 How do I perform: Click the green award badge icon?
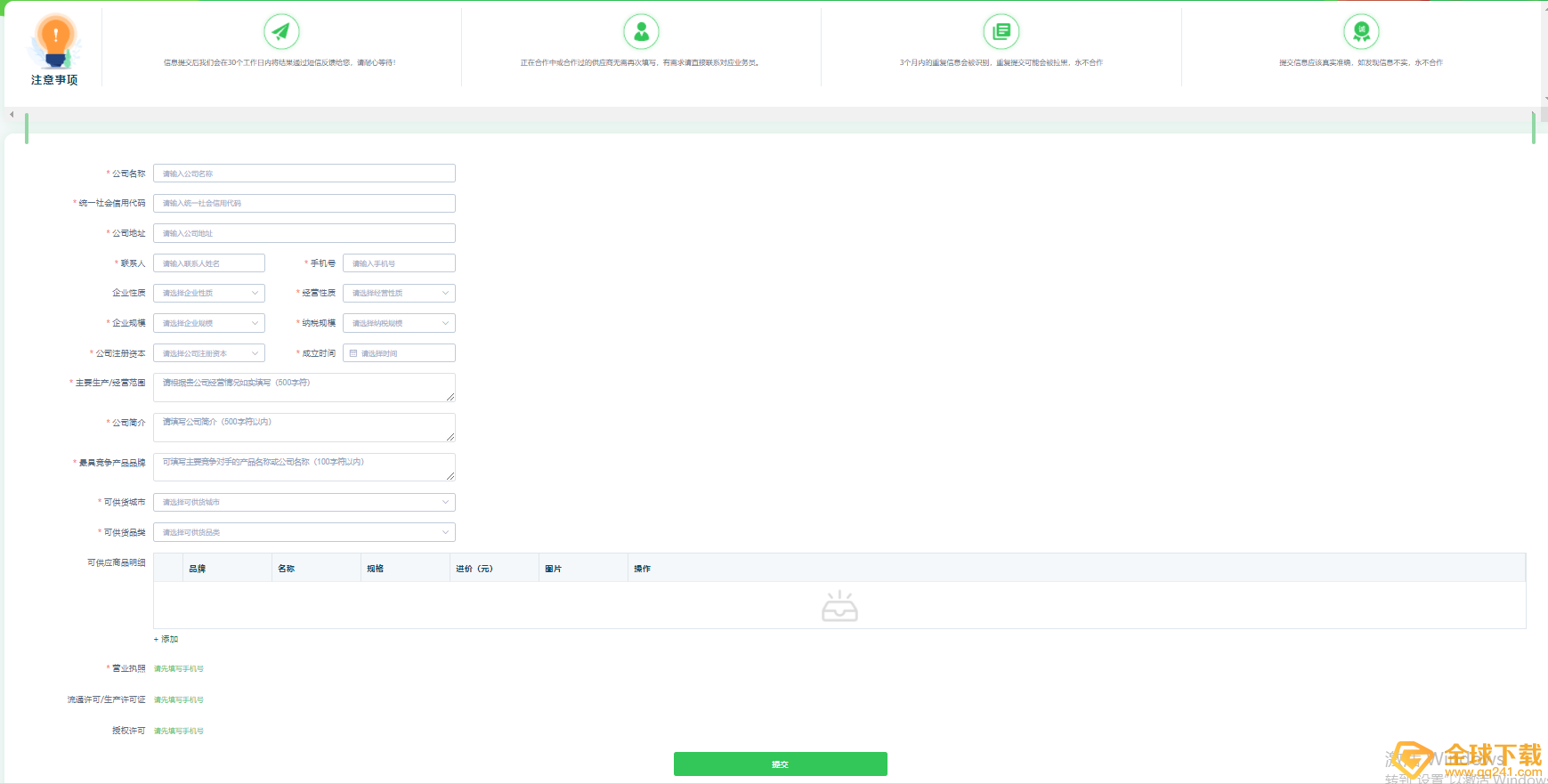[x=1360, y=32]
